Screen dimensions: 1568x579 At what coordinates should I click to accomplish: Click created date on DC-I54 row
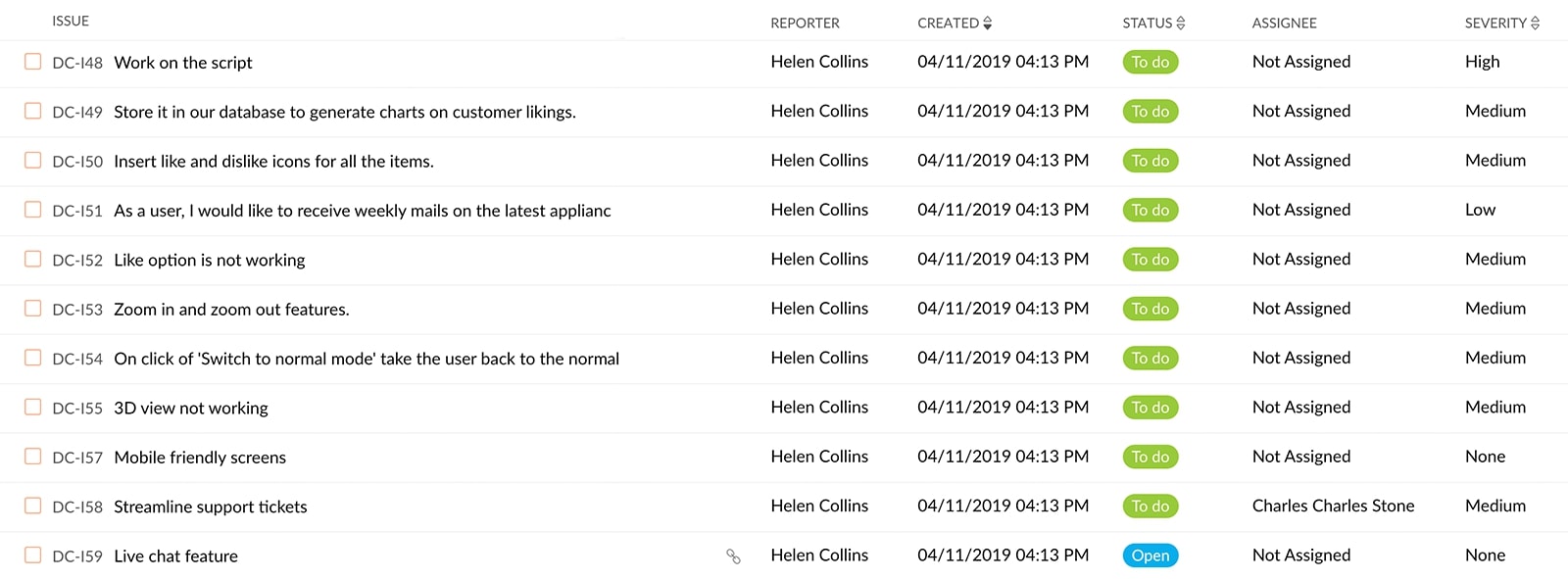[x=1003, y=358]
